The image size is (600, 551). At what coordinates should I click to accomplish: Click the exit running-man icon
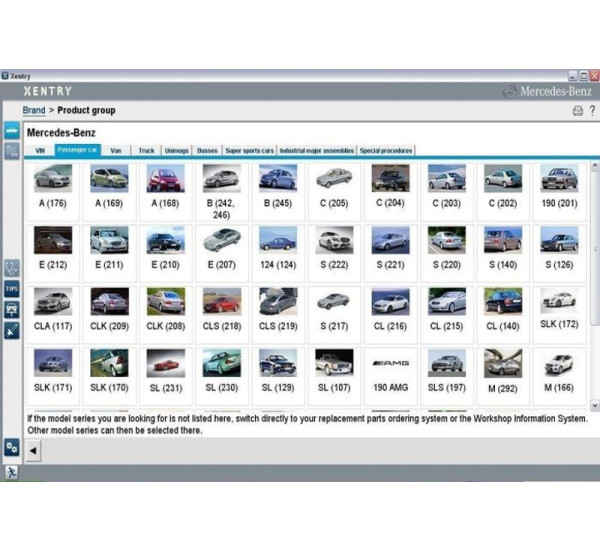[12, 472]
